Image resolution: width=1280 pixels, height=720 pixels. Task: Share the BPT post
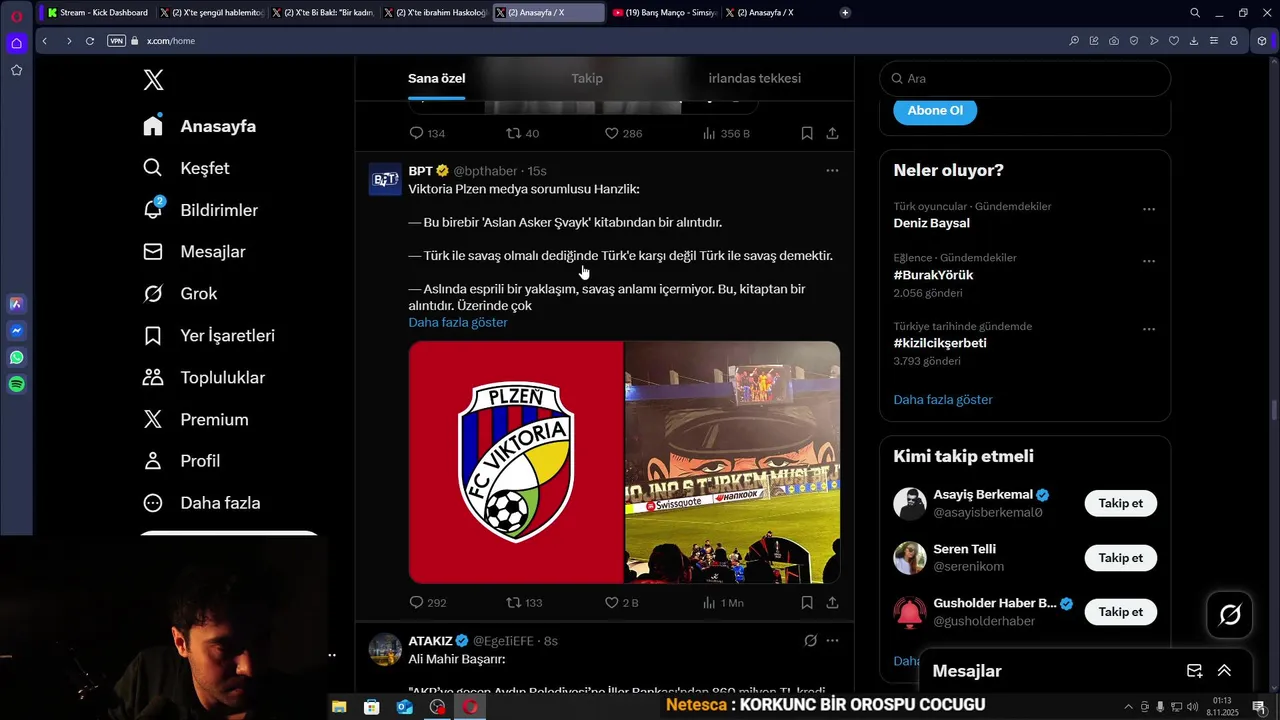(832, 603)
